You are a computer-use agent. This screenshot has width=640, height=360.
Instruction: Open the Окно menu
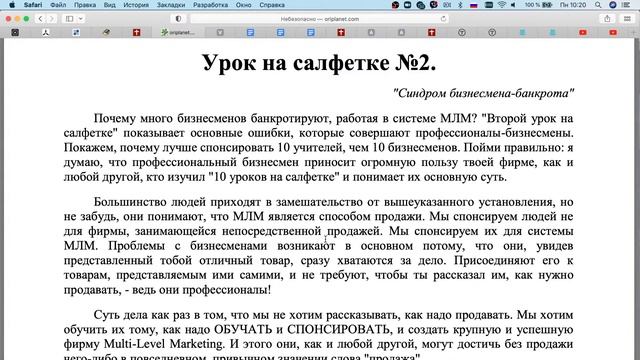(243, 5)
